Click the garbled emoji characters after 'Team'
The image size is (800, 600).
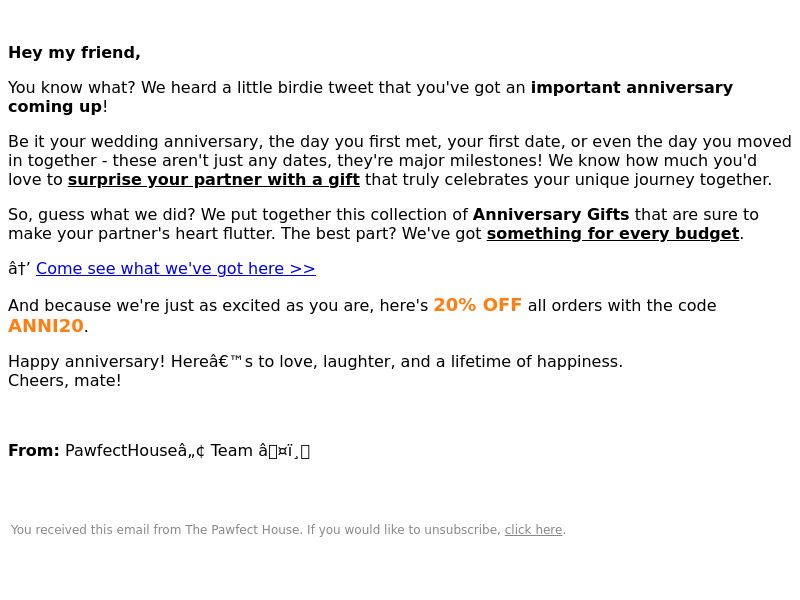point(284,451)
